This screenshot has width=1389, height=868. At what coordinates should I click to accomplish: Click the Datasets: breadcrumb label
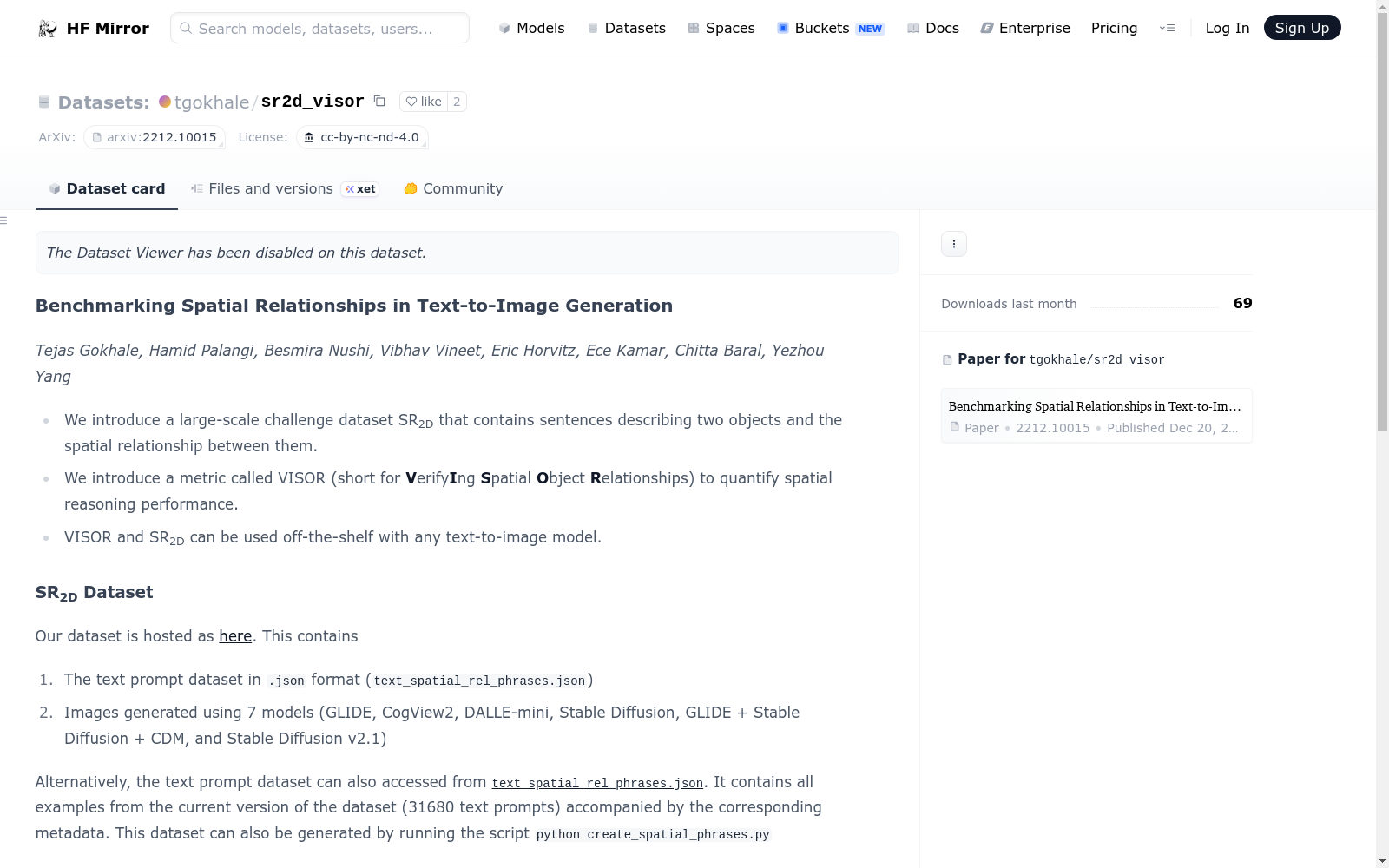[x=104, y=102]
